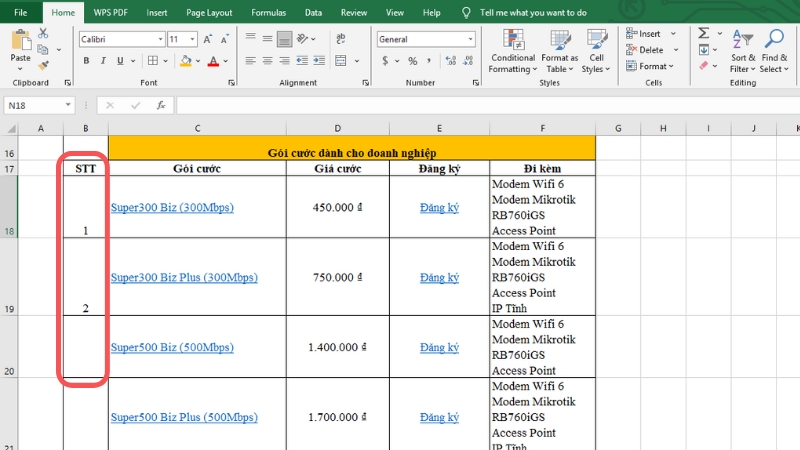The image size is (800, 450).
Task: Open the Formulas ribbon tab
Action: pyautogui.click(x=267, y=13)
